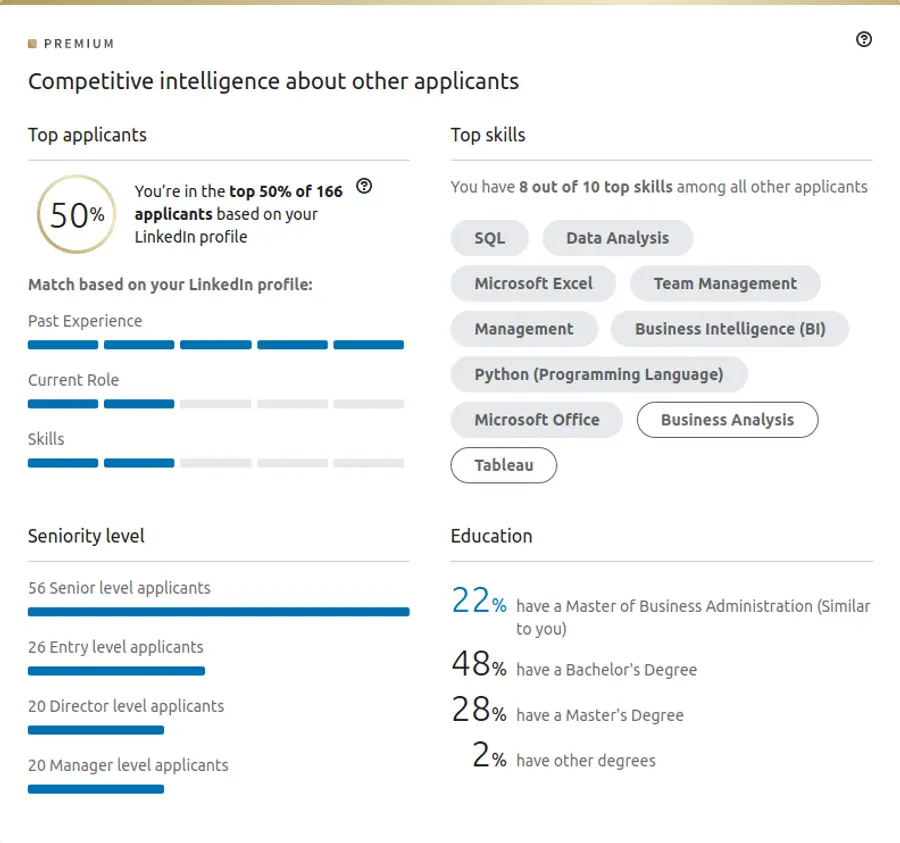Click the Microsoft Excel skill pill
900x843 pixels.
[x=533, y=284]
